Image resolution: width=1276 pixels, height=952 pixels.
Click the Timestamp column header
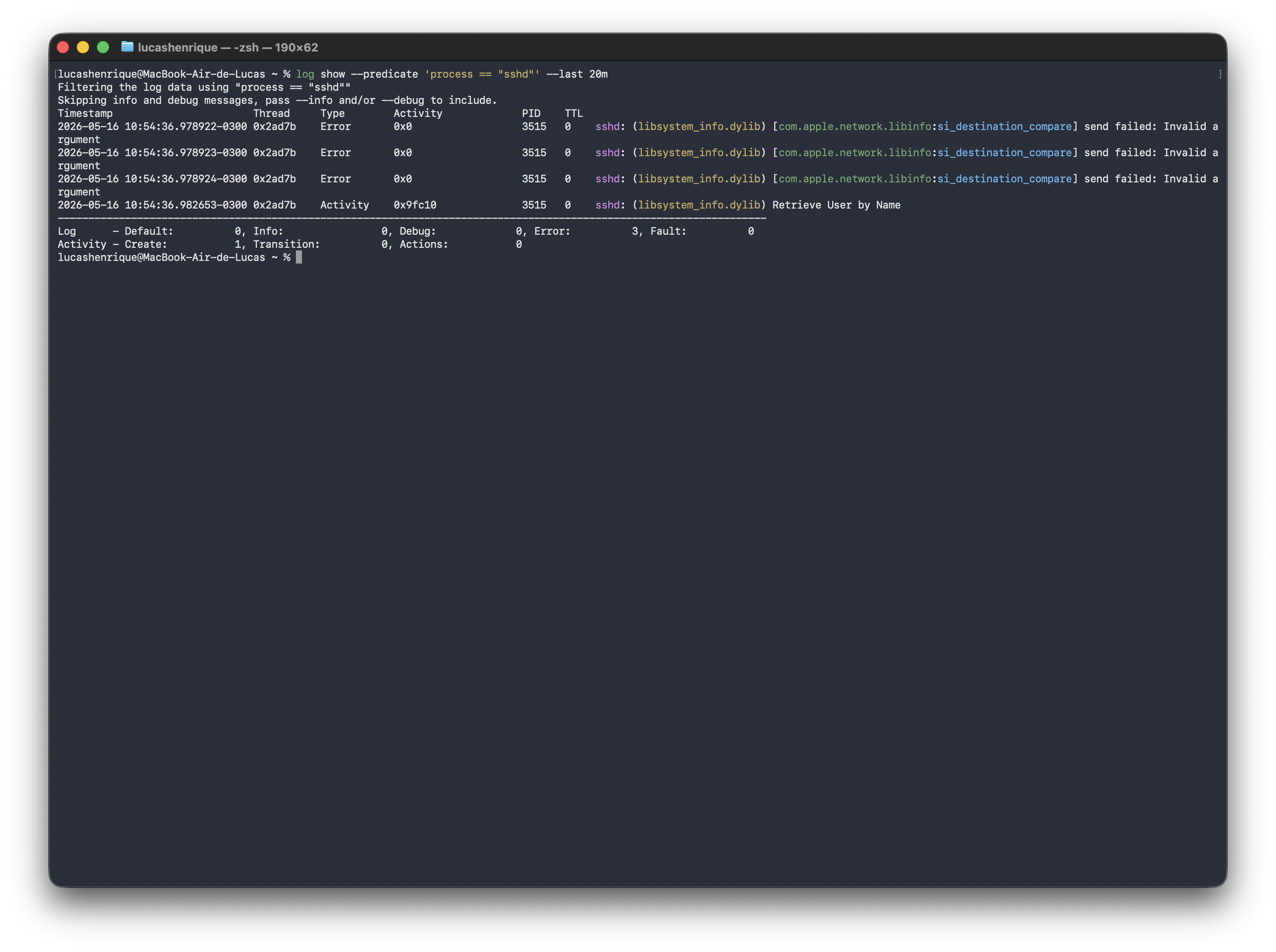tap(85, 113)
